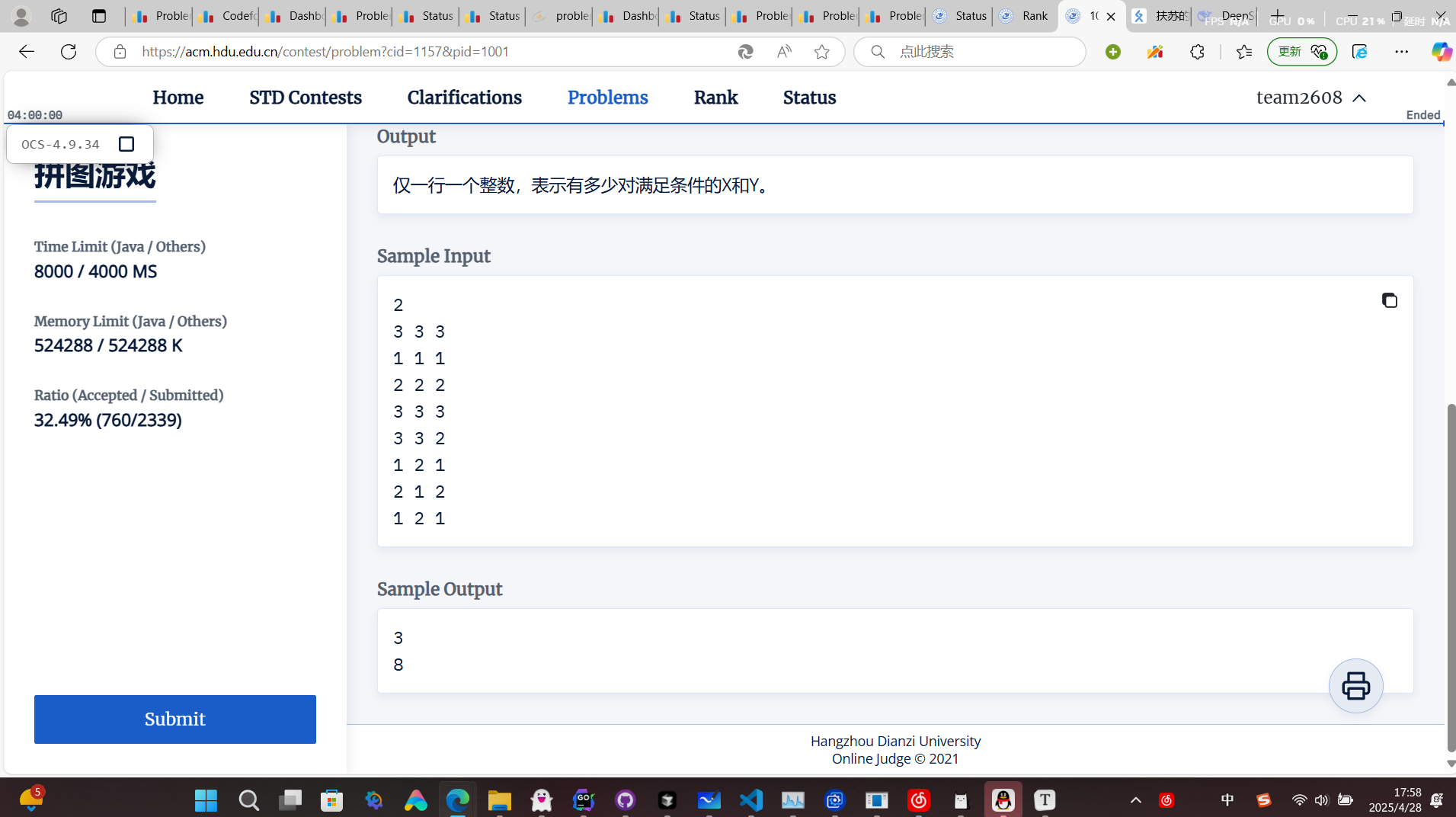Viewport: 1456px width, 817px height.
Task: Click the 更新 update button
Action: 1302,52
